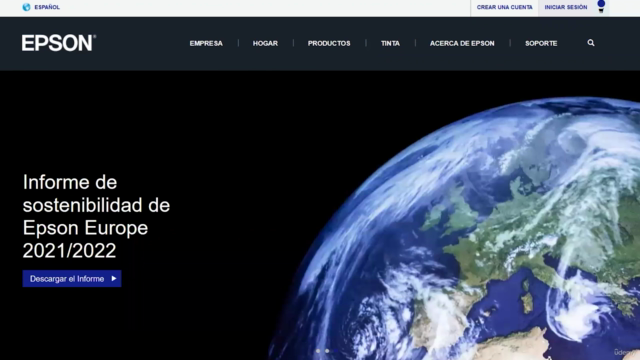The image size is (640, 360).
Task: Open the Productos menu
Action: click(x=329, y=43)
